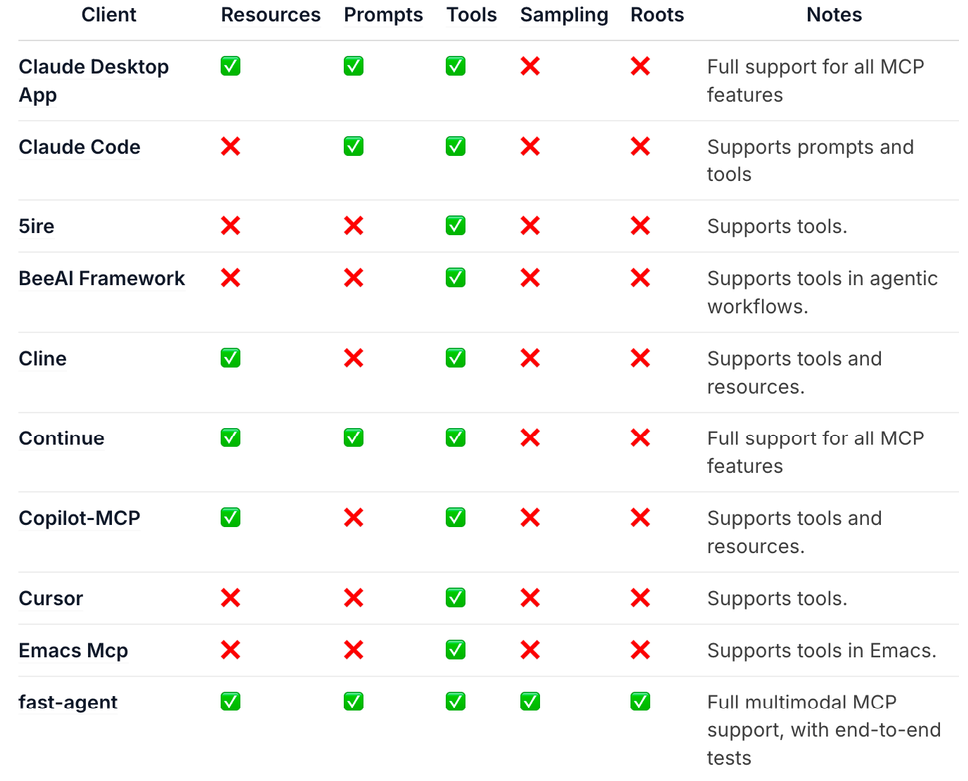Click the Notes column header

coord(834,15)
